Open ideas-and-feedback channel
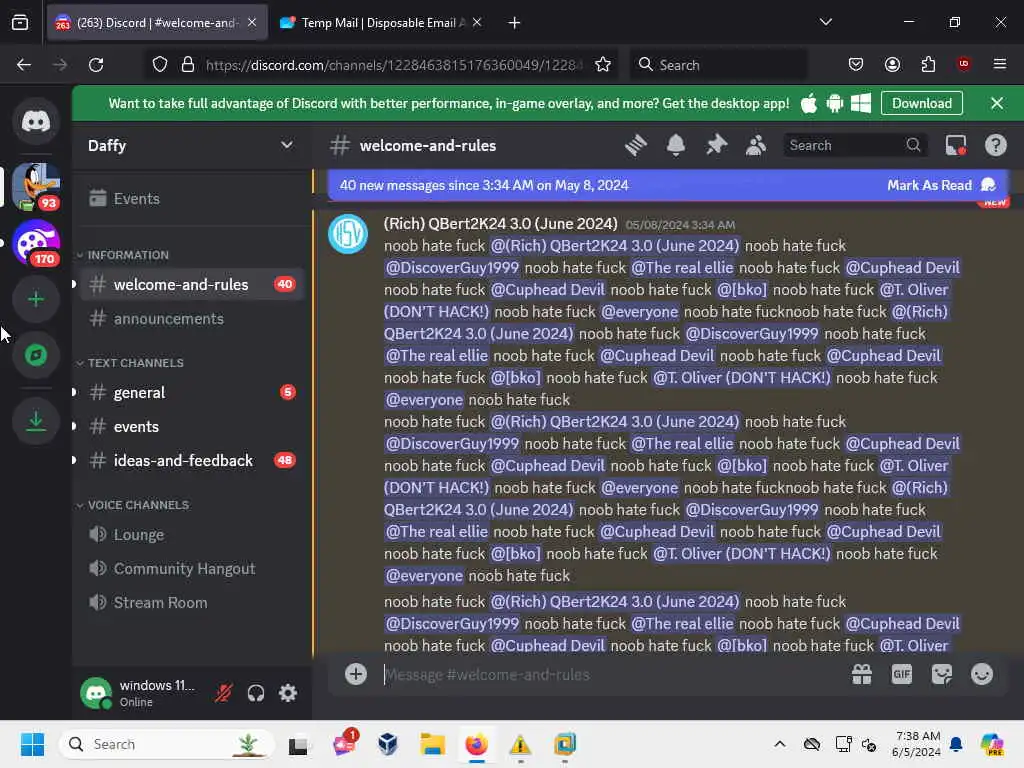This screenshot has width=1024, height=768. 192,460
